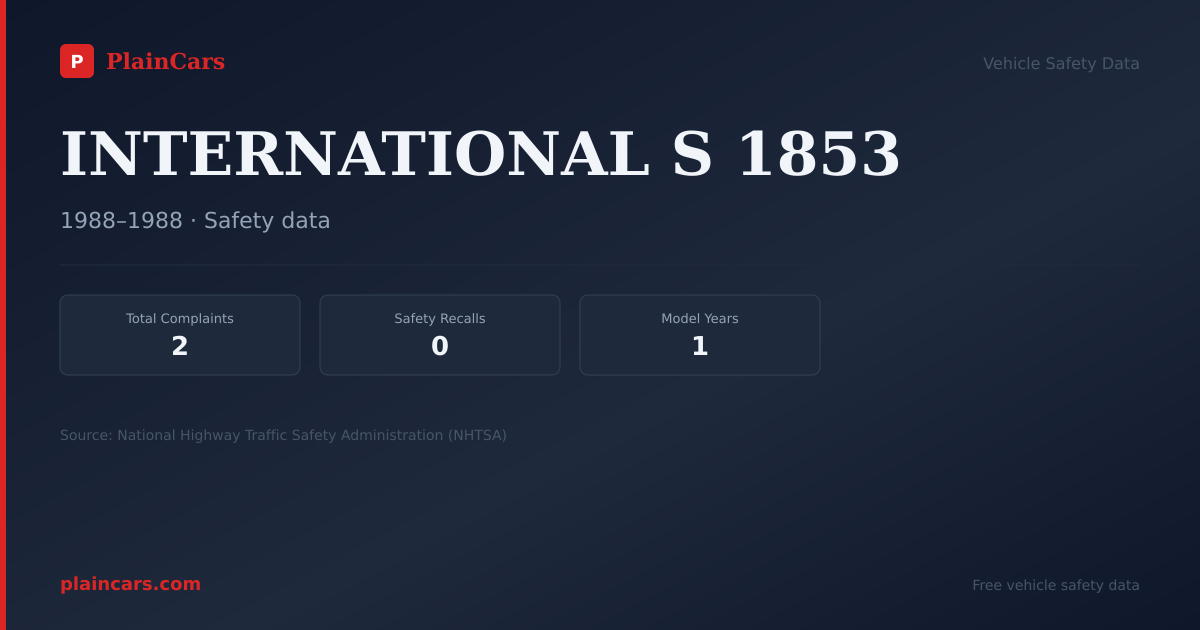Open the Total Complaints card
This screenshot has width=1200, height=630.
tap(180, 335)
